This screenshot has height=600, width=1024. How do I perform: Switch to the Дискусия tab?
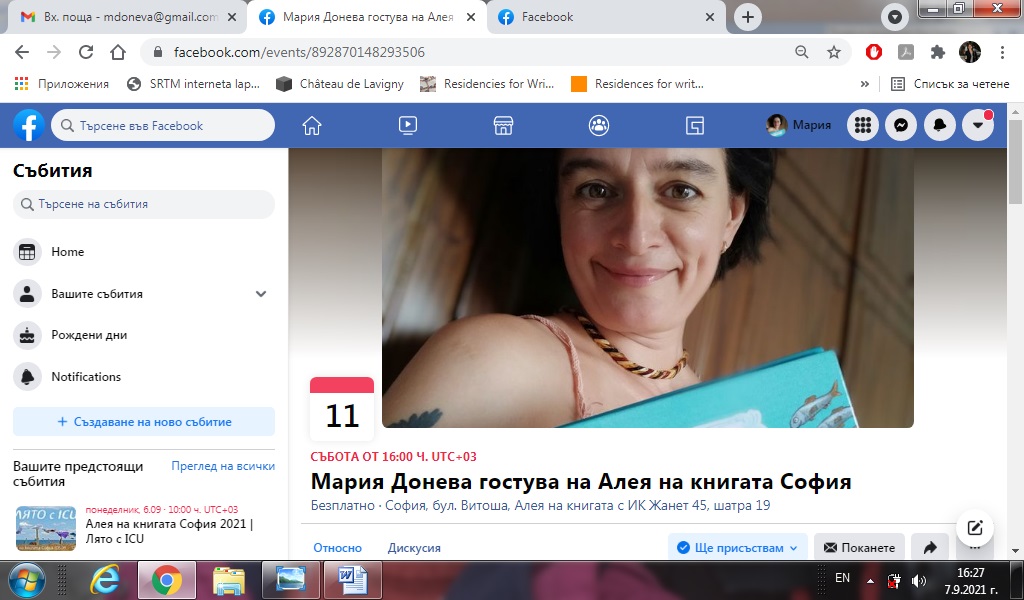tap(414, 547)
